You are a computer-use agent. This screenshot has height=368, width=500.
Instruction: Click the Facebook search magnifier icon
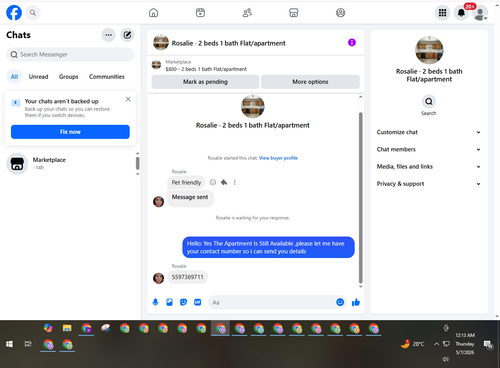pos(33,13)
